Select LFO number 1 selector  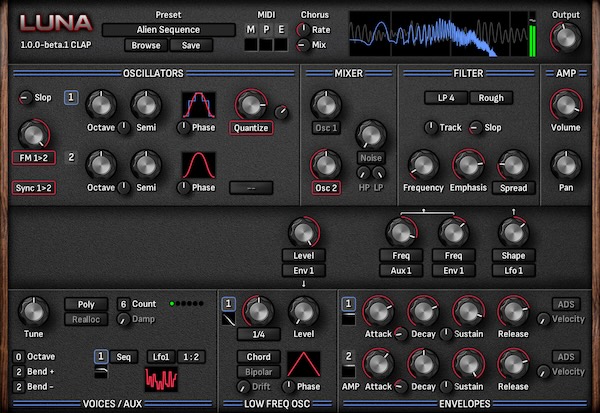click(x=229, y=304)
